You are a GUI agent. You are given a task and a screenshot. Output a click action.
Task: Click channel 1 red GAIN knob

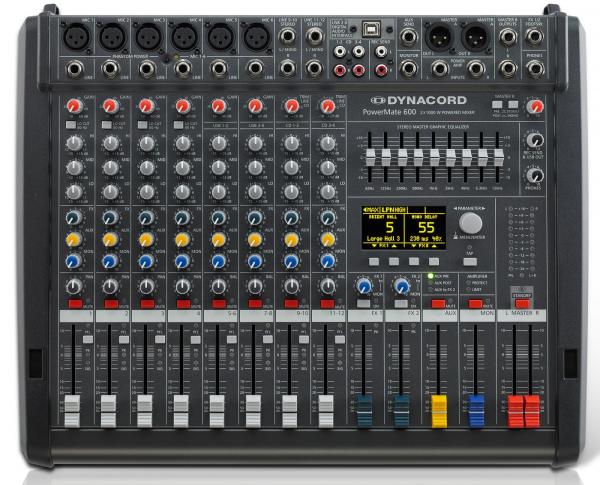(75, 106)
